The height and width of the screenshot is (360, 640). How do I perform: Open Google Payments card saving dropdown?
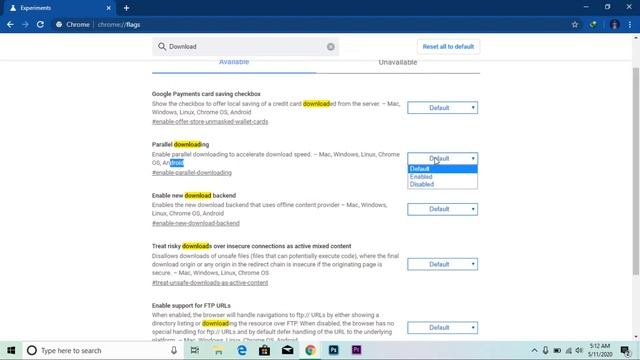point(442,108)
